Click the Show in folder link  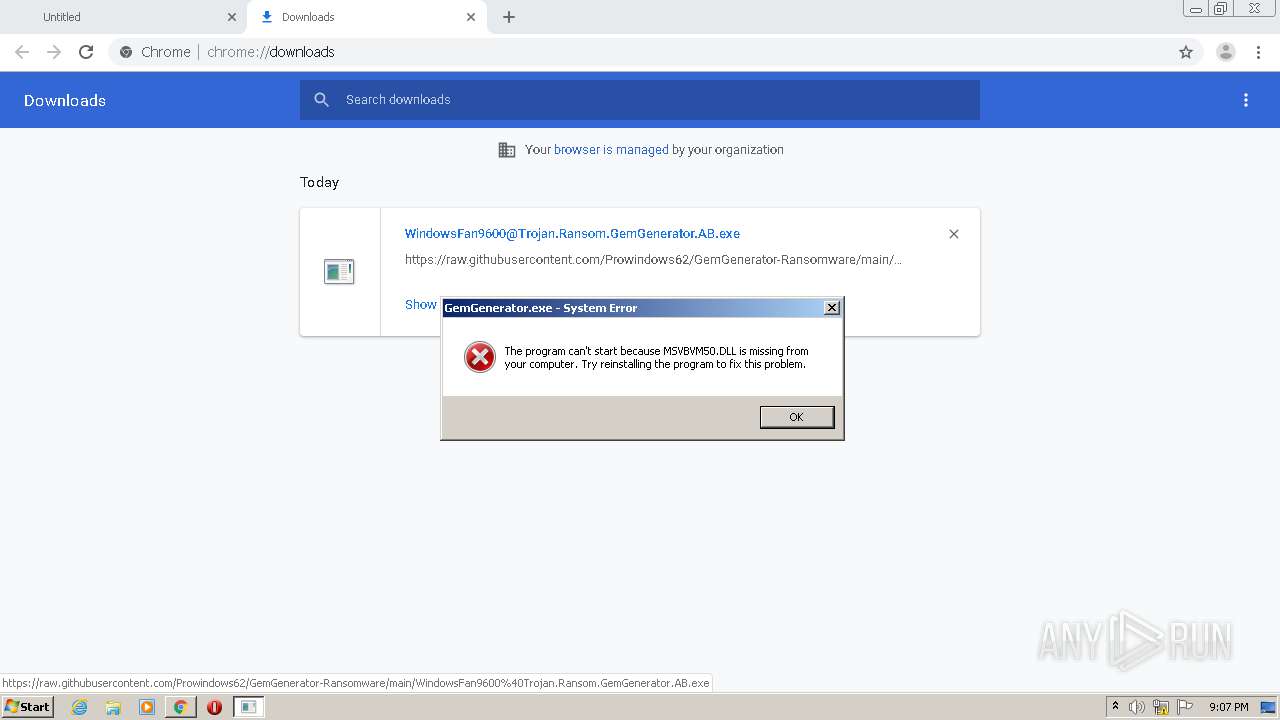(421, 305)
